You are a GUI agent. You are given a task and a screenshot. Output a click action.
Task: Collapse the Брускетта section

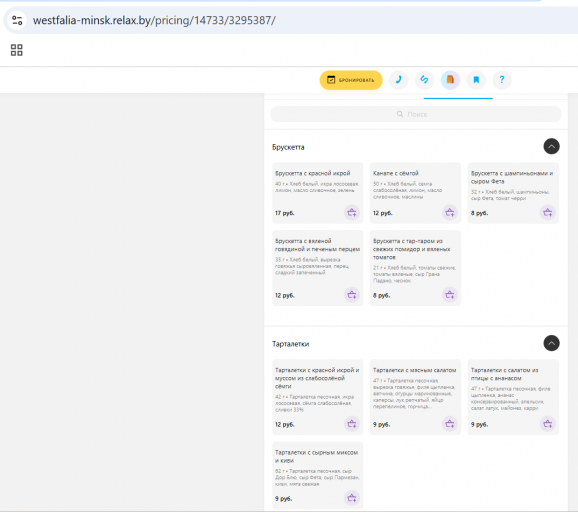pyautogui.click(x=551, y=146)
